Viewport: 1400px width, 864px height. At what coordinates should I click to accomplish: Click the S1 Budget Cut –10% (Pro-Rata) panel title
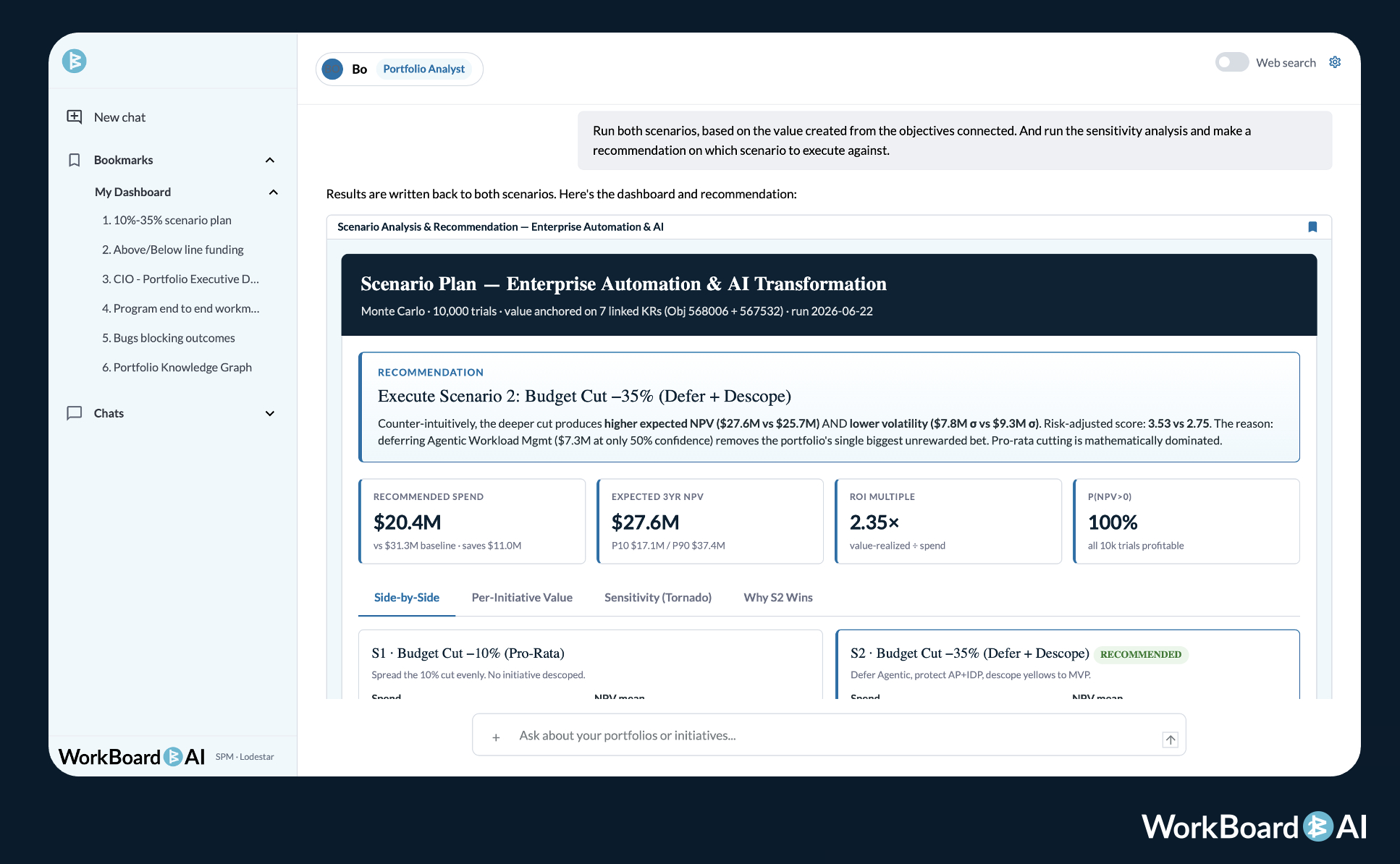pyautogui.click(x=468, y=653)
